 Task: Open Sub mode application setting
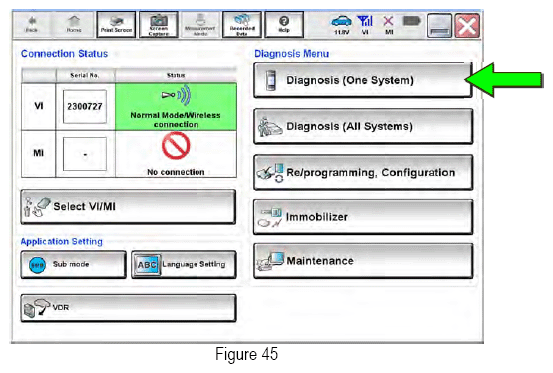click(x=73, y=264)
